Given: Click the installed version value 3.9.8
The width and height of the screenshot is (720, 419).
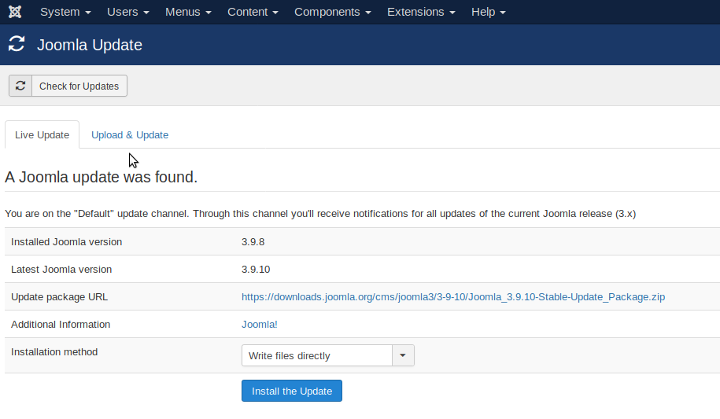Looking at the screenshot, I should 253,242.
